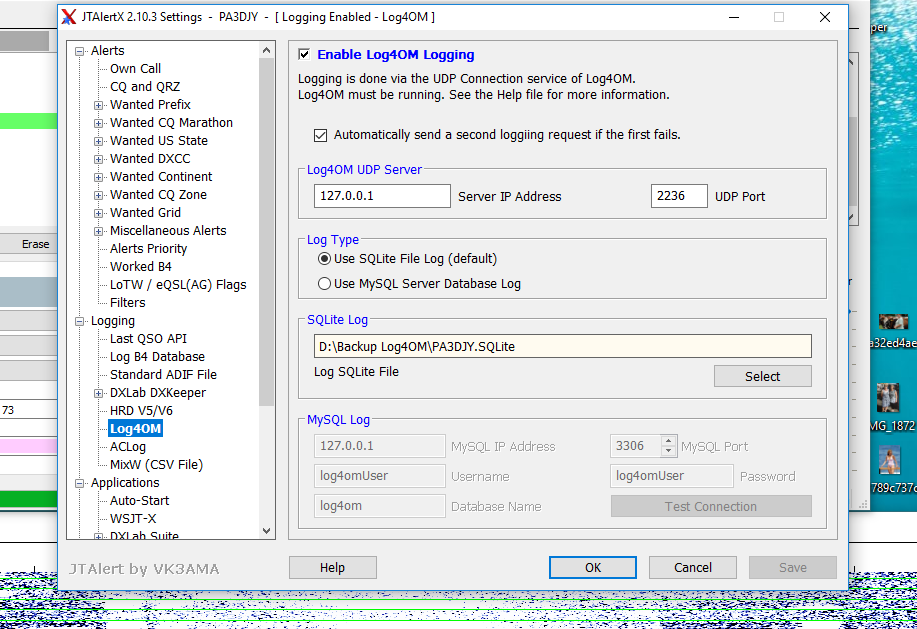Click the JTAlertX red X title icon

(69, 17)
